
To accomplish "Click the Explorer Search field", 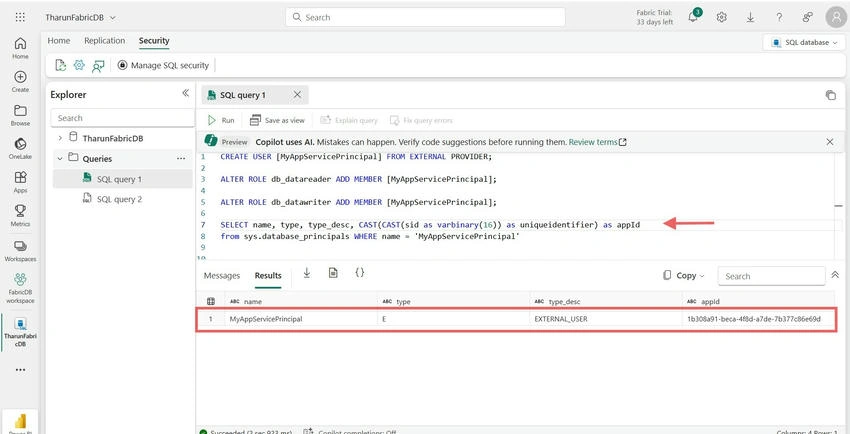I will point(123,118).
